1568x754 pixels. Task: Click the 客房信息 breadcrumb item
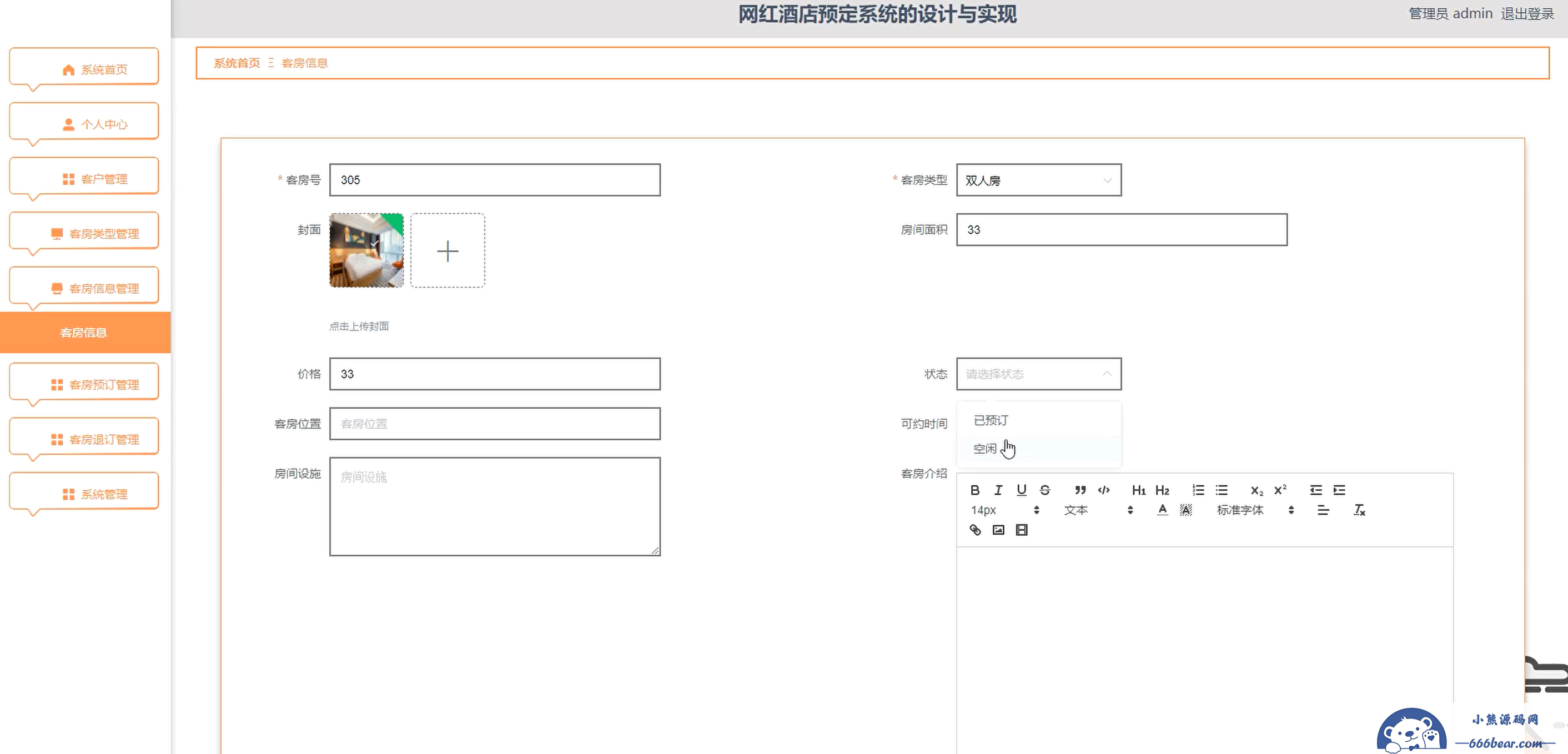tap(305, 63)
